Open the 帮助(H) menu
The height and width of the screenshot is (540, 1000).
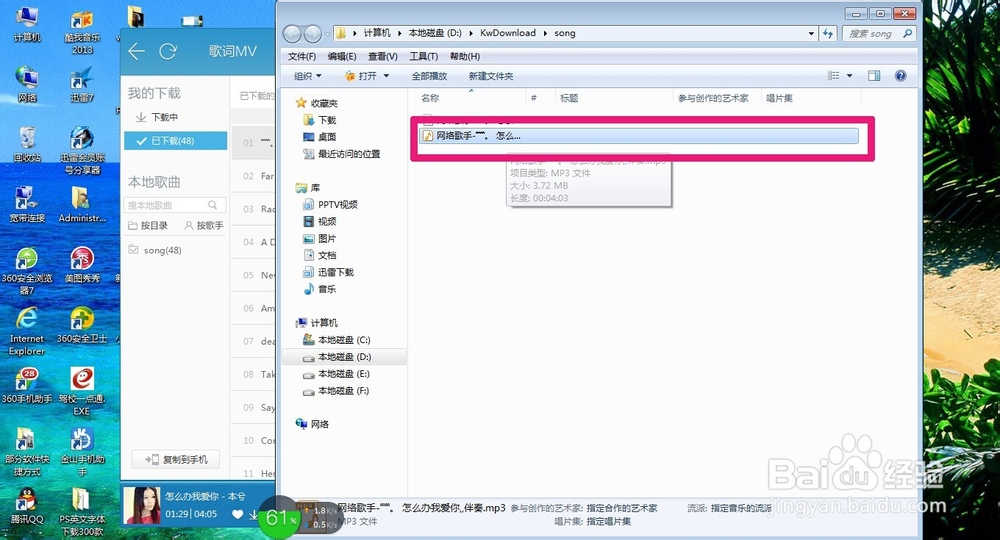465,56
